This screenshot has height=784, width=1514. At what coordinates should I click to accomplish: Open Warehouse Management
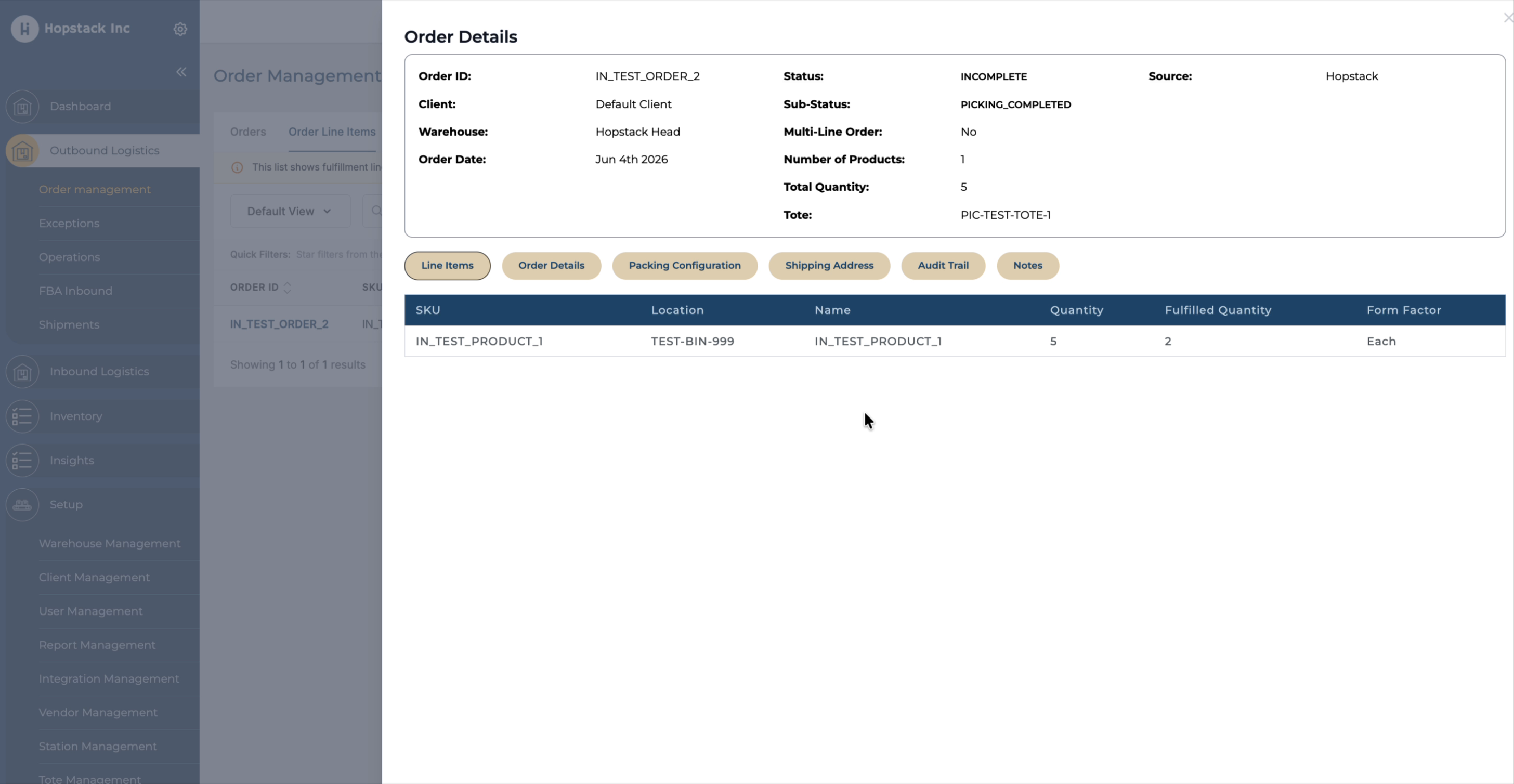pos(110,544)
